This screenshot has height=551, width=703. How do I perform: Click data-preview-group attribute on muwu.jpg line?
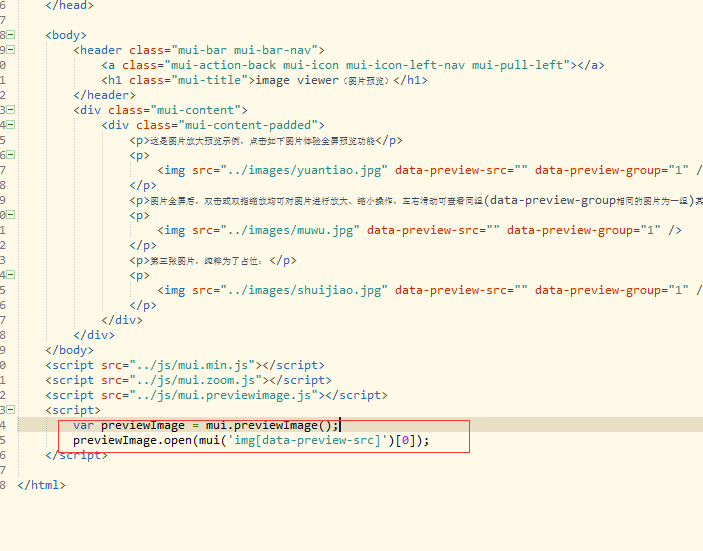click(x=570, y=230)
